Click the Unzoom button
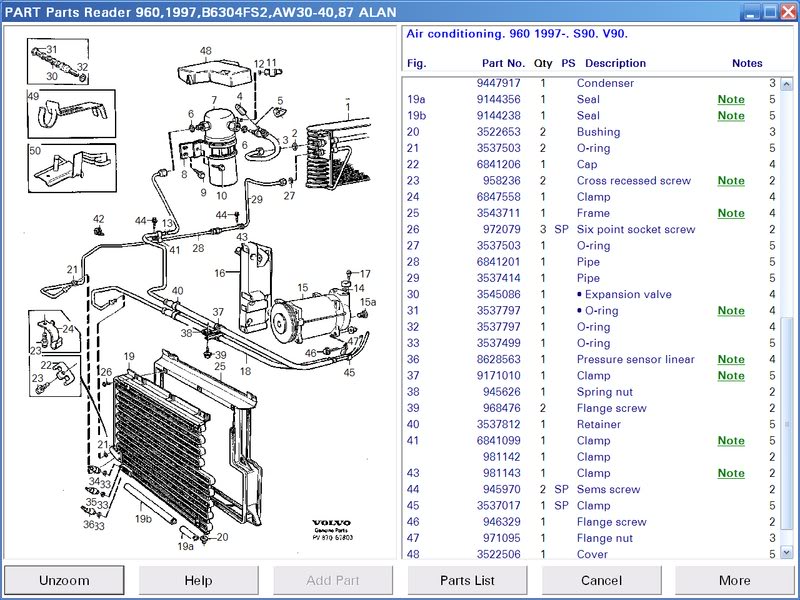The width and height of the screenshot is (800, 600). (x=65, y=580)
